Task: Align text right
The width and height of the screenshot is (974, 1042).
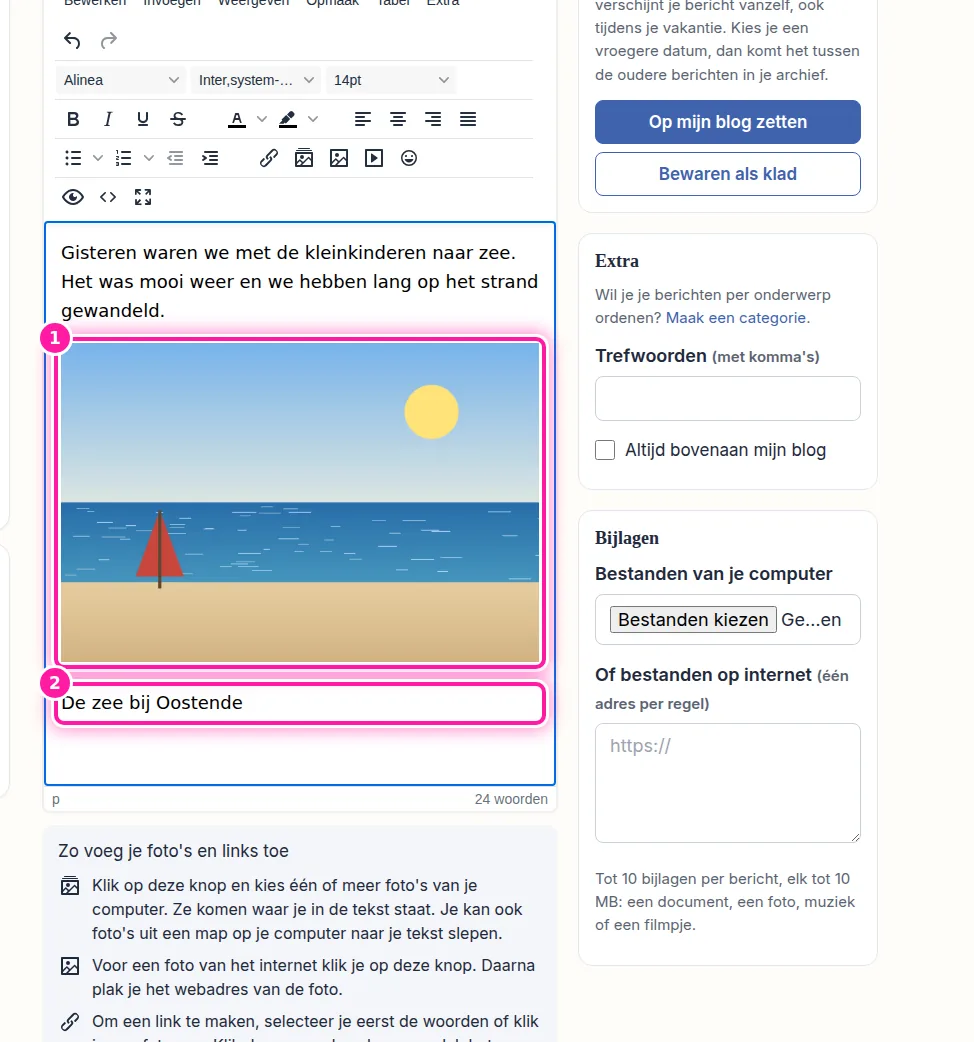Action: tap(433, 119)
